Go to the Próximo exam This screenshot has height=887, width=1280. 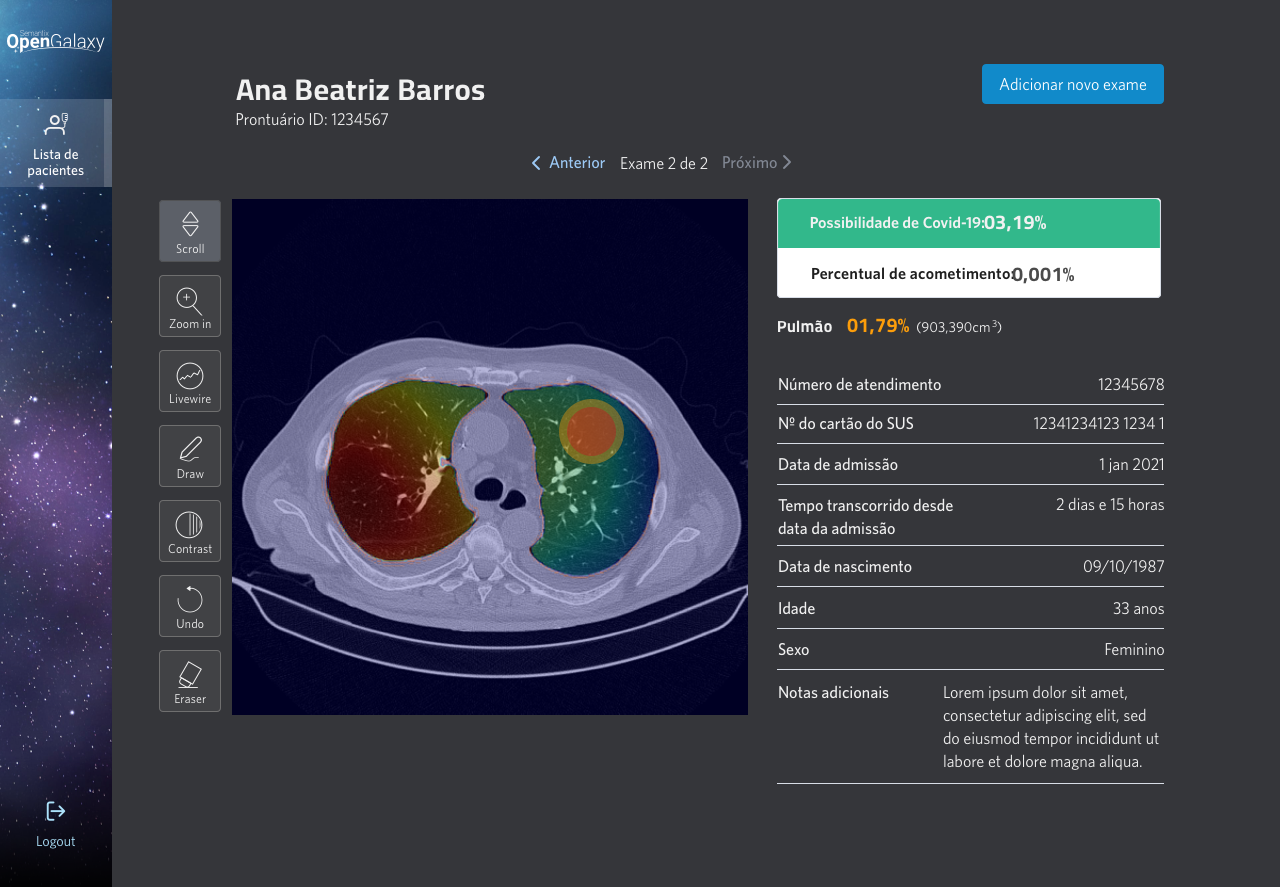coord(757,162)
